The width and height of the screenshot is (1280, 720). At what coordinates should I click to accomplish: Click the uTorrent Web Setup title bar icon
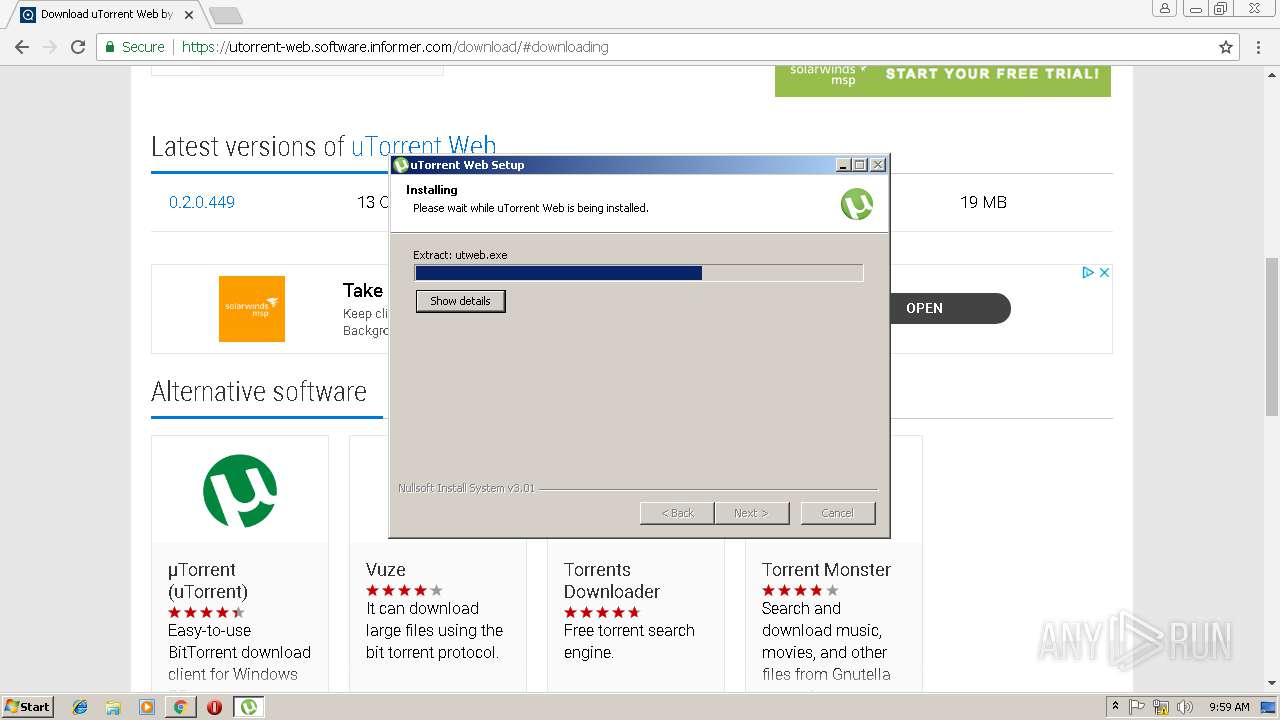pos(401,165)
